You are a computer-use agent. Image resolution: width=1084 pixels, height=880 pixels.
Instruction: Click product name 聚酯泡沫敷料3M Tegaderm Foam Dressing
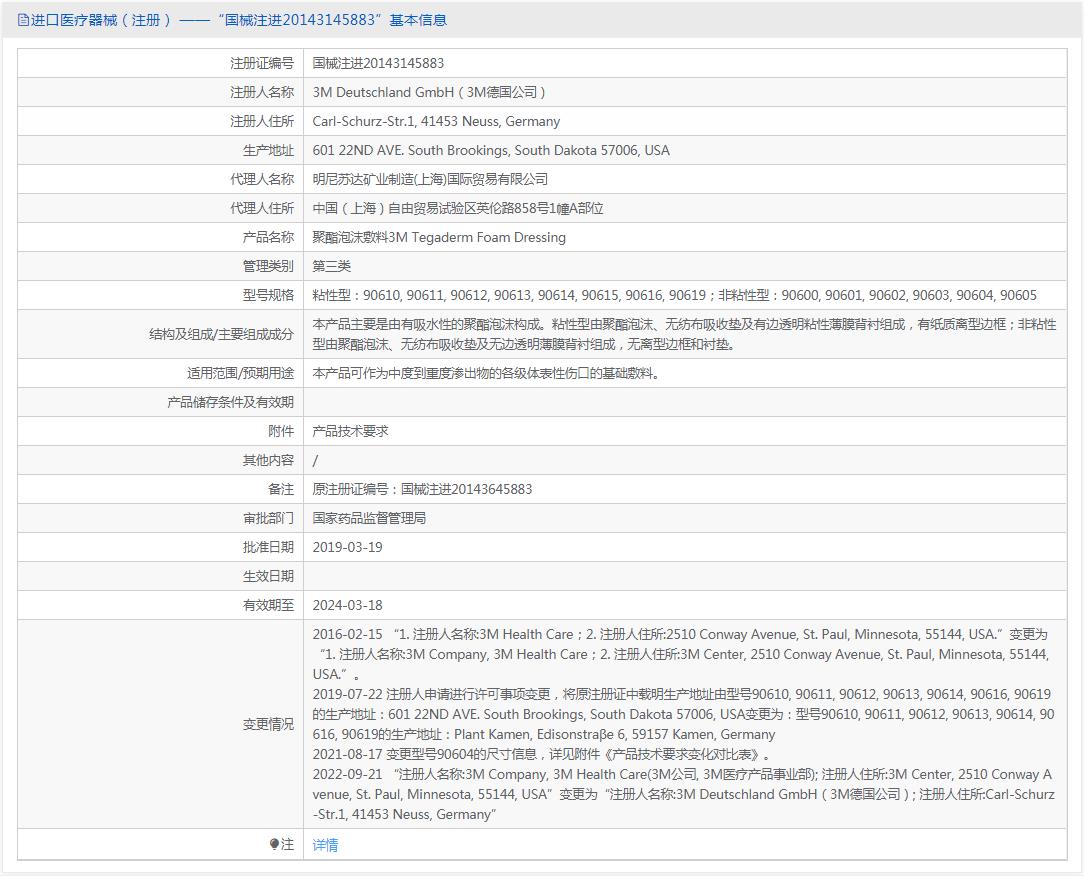pyautogui.click(x=439, y=238)
